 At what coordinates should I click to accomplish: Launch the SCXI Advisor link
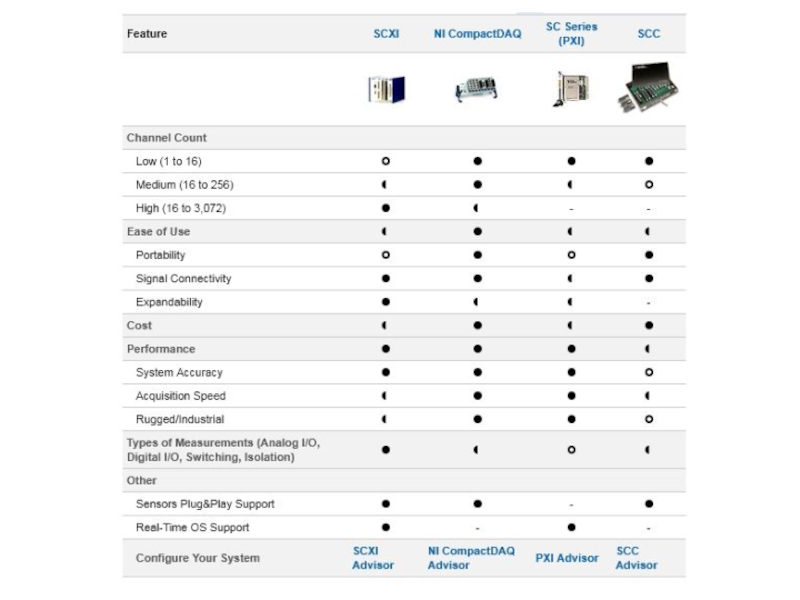click(x=373, y=558)
